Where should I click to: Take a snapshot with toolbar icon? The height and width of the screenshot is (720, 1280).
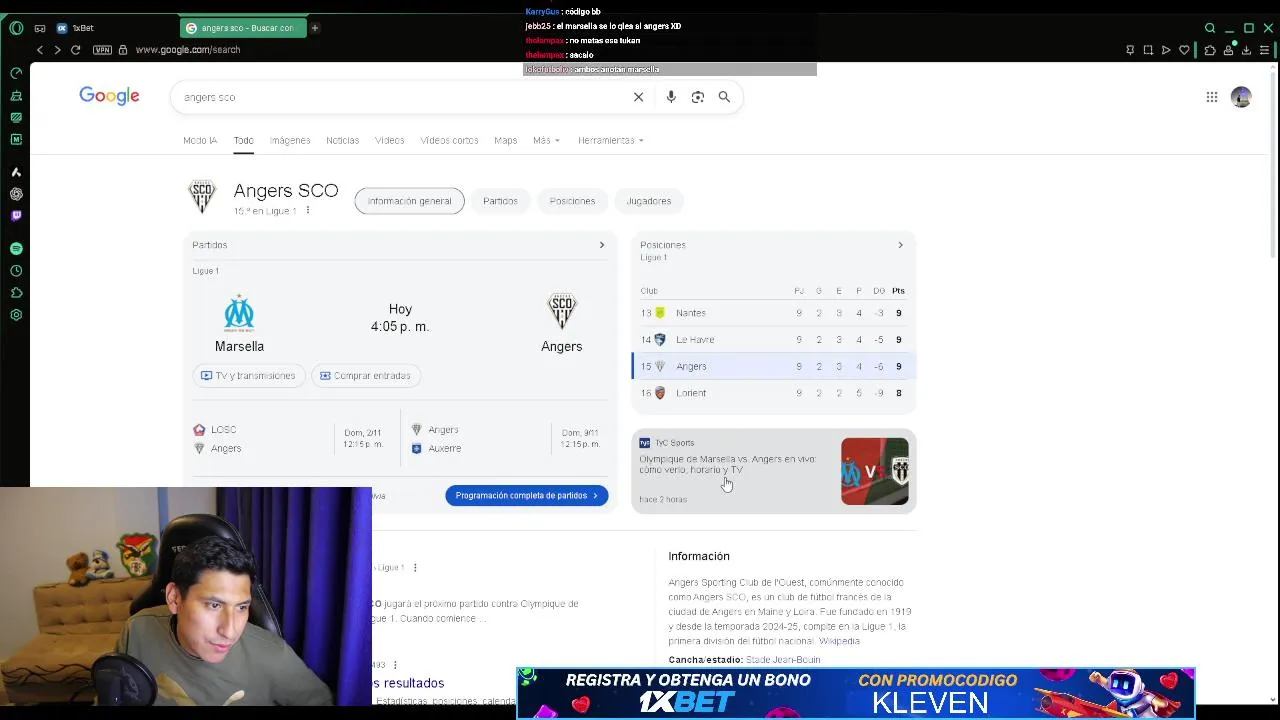(1148, 50)
